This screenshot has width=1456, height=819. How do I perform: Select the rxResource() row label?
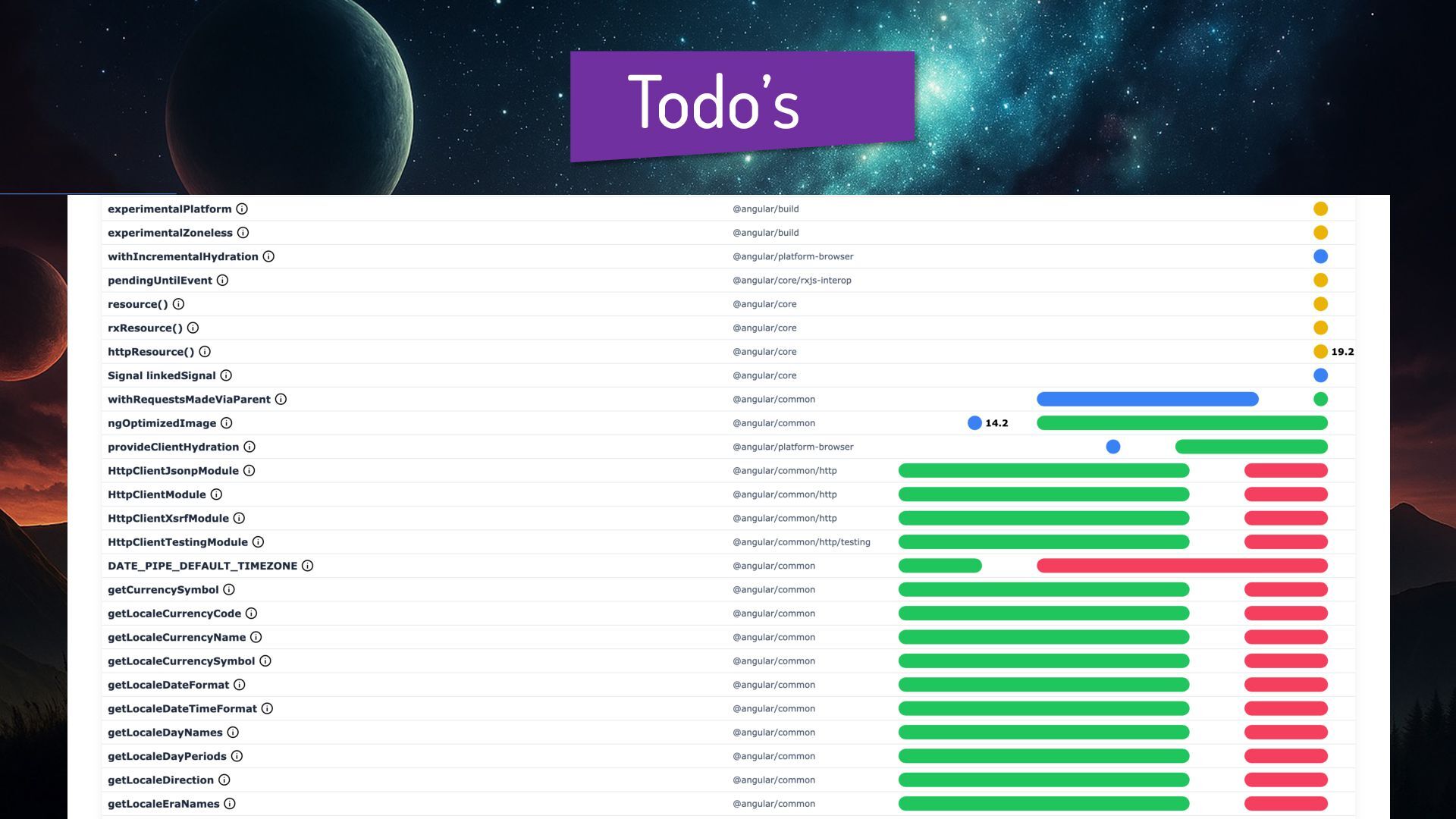tap(145, 328)
